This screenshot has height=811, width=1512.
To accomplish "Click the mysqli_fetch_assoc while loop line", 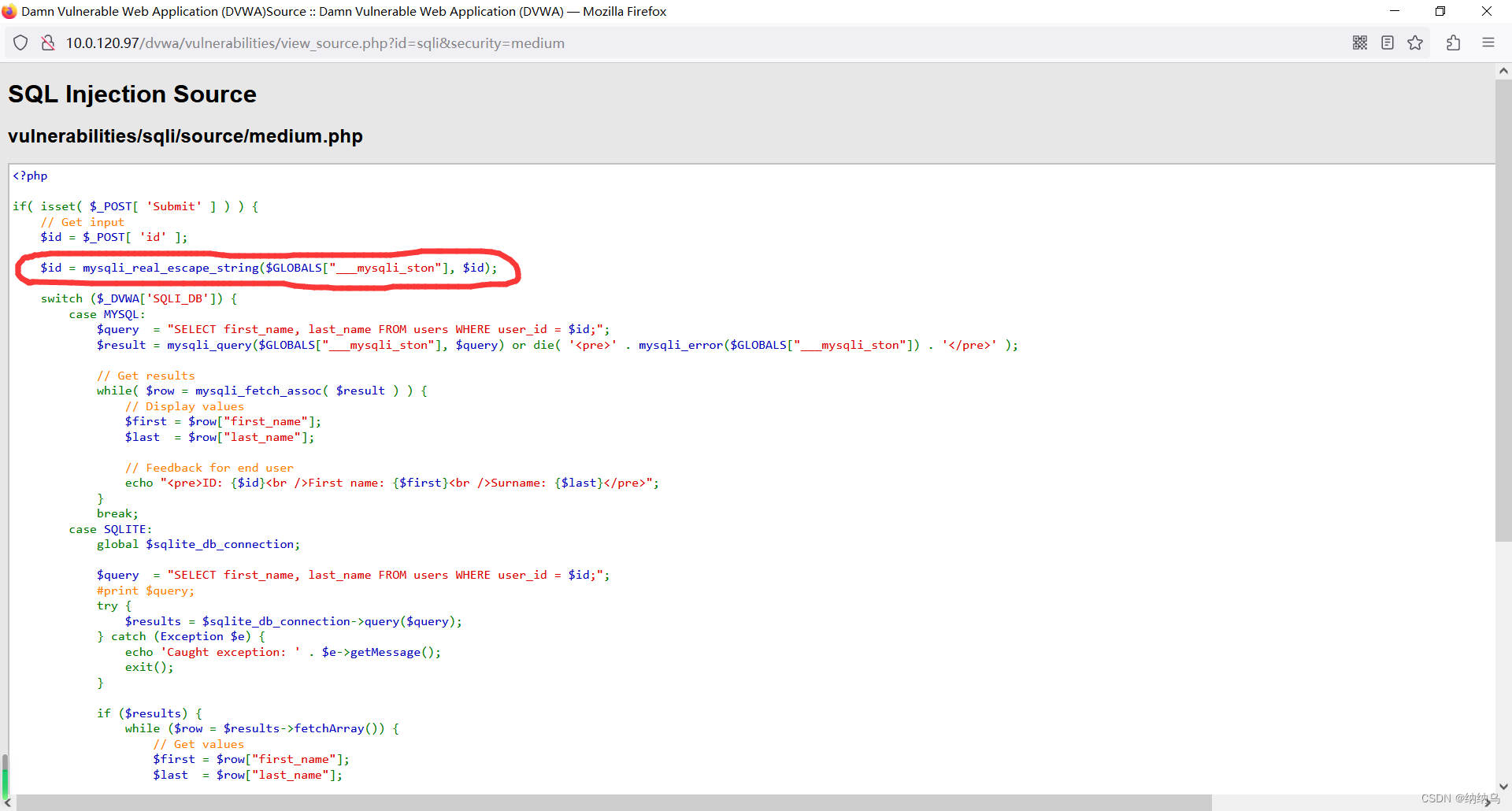I will pos(262,391).
